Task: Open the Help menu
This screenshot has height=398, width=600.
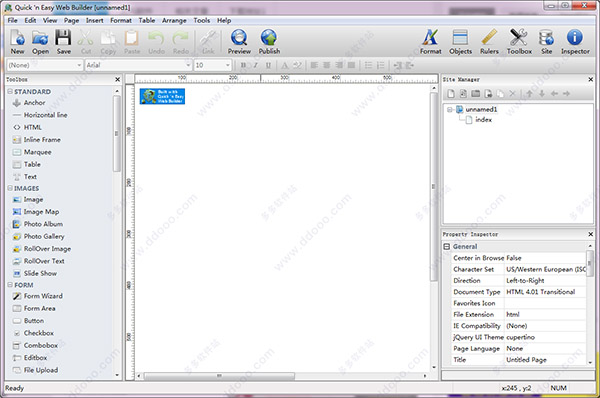Action: (x=224, y=20)
